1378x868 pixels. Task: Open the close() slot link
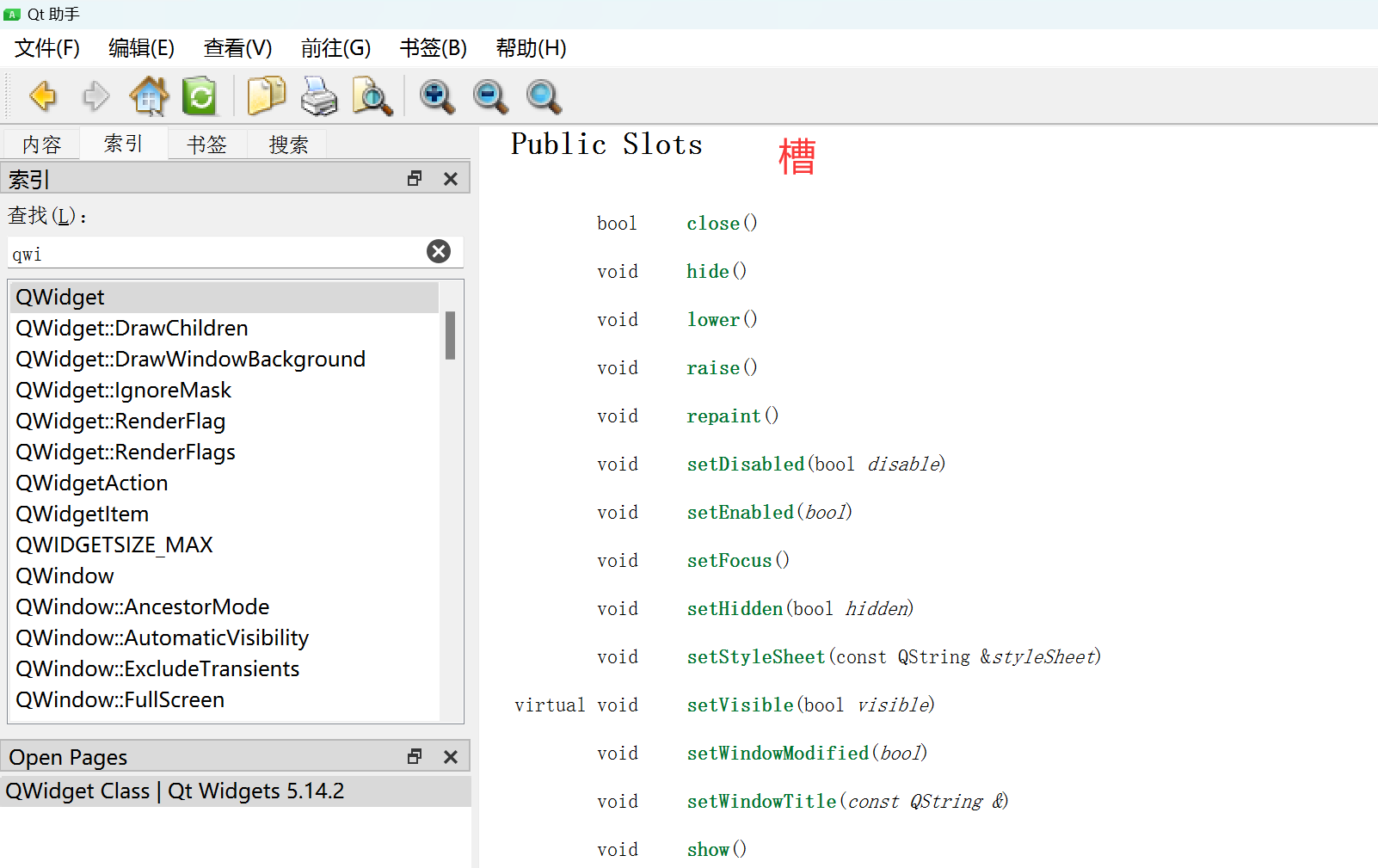point(713,224)
